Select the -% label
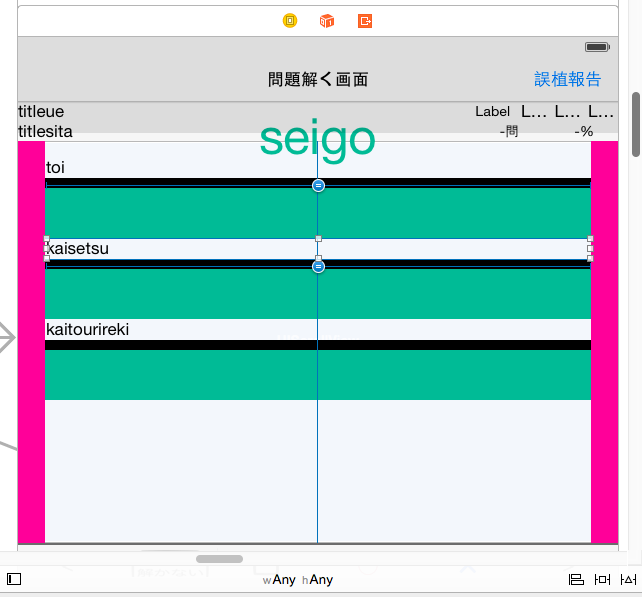The height and width of the screenshot is (597, 642). coord(584,131)
